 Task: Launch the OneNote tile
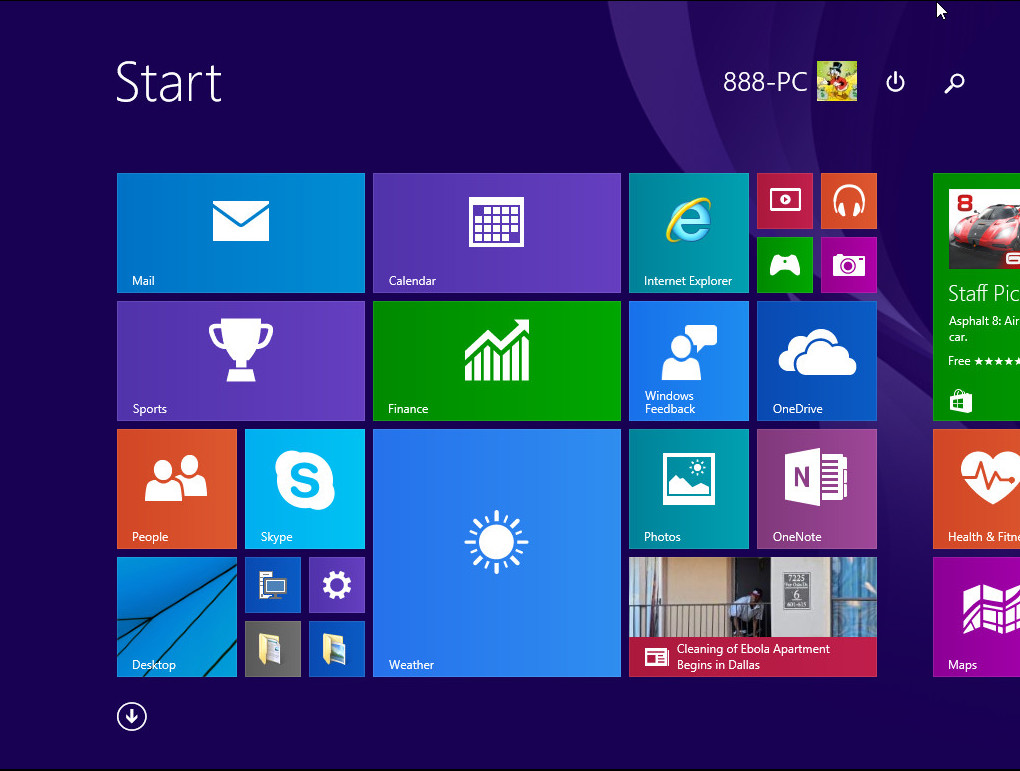[x=816, y=488]
